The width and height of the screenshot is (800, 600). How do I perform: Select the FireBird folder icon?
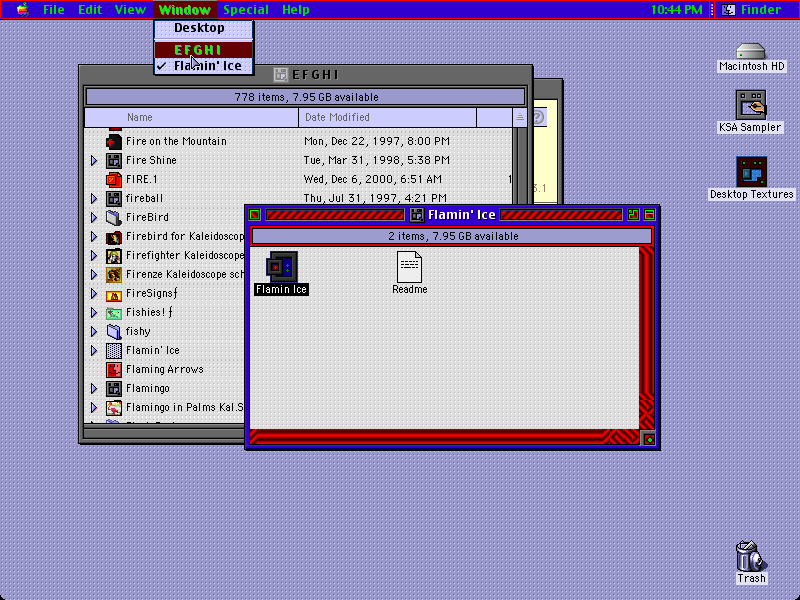coord(114,217)
